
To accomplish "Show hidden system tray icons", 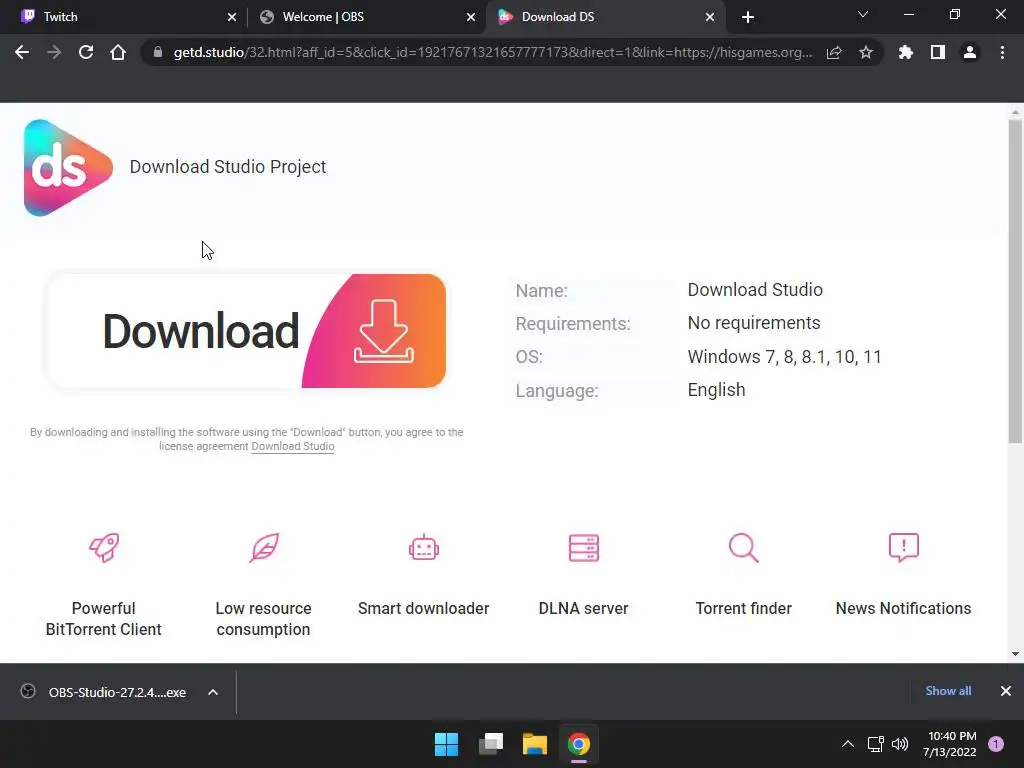I will click(848, 744).
